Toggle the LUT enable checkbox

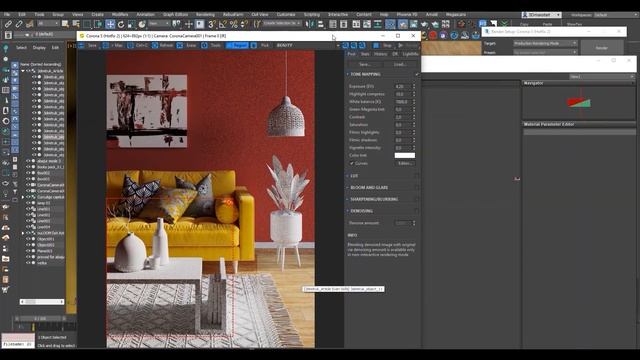[417, 176]
